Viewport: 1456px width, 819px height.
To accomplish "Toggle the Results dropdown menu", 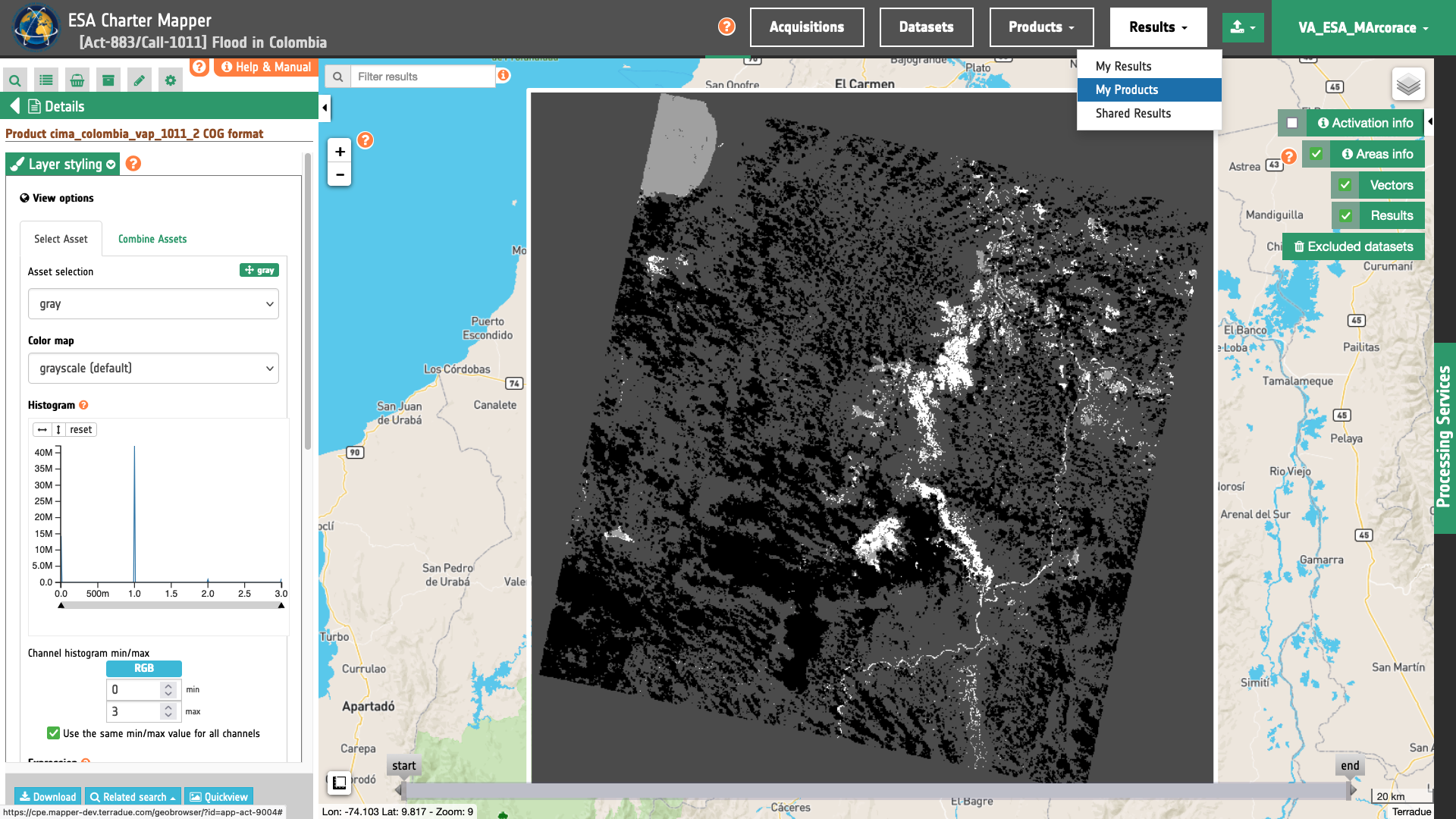I will pyautogui.click(x=1158, y=27).
